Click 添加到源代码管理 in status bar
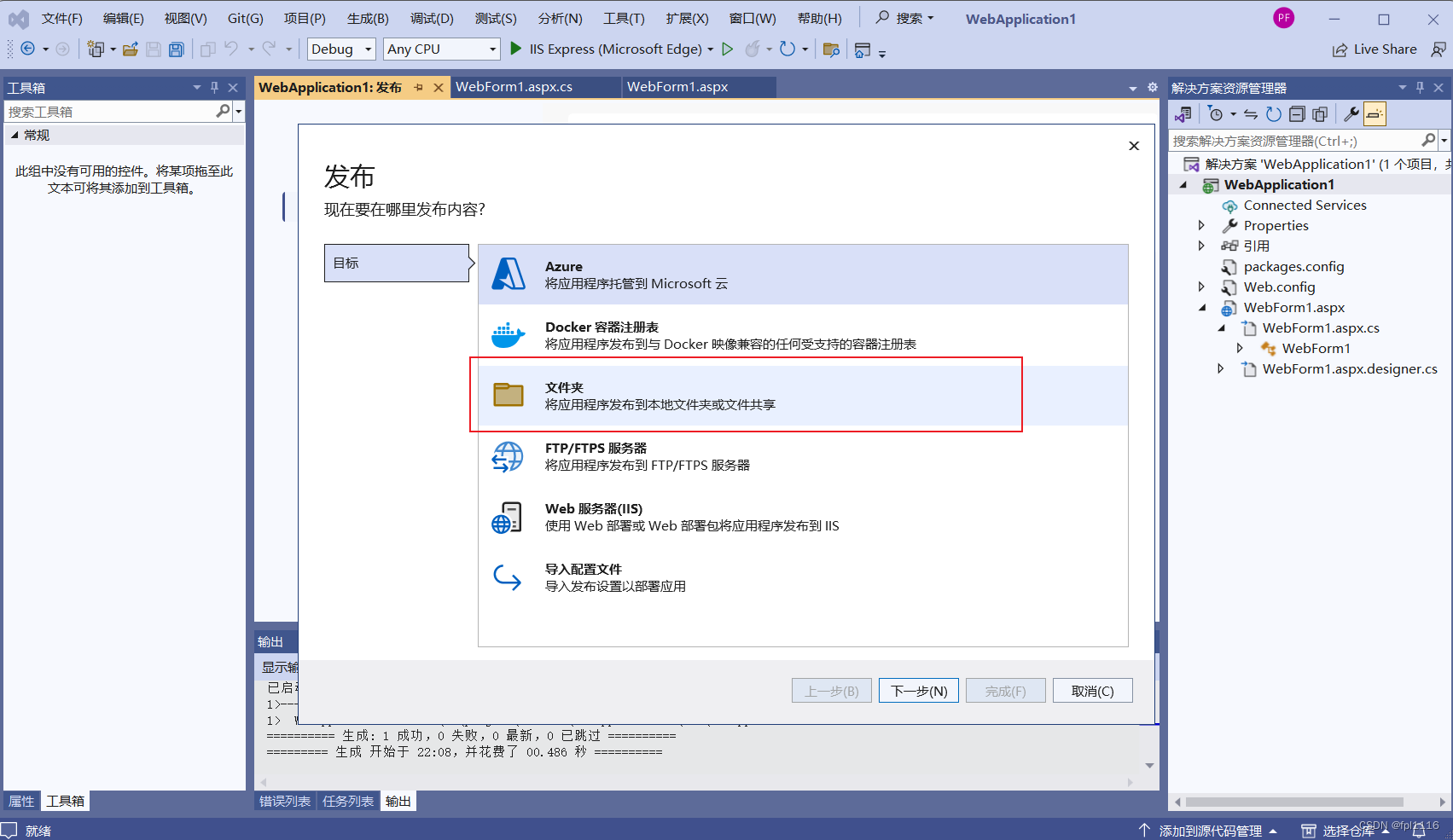 (1210, 831)
